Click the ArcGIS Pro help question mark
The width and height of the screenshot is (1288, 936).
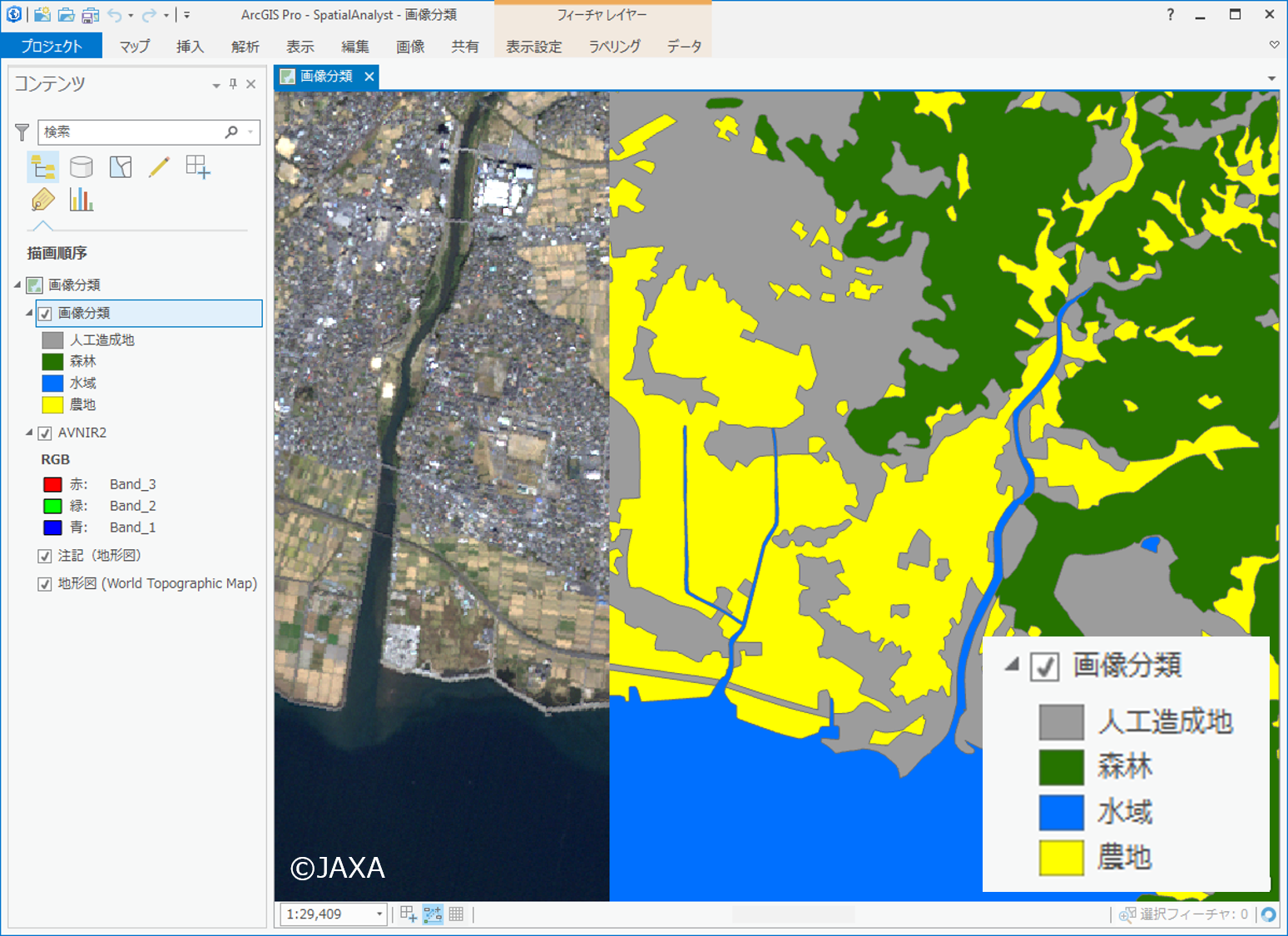click(1170, 14)
